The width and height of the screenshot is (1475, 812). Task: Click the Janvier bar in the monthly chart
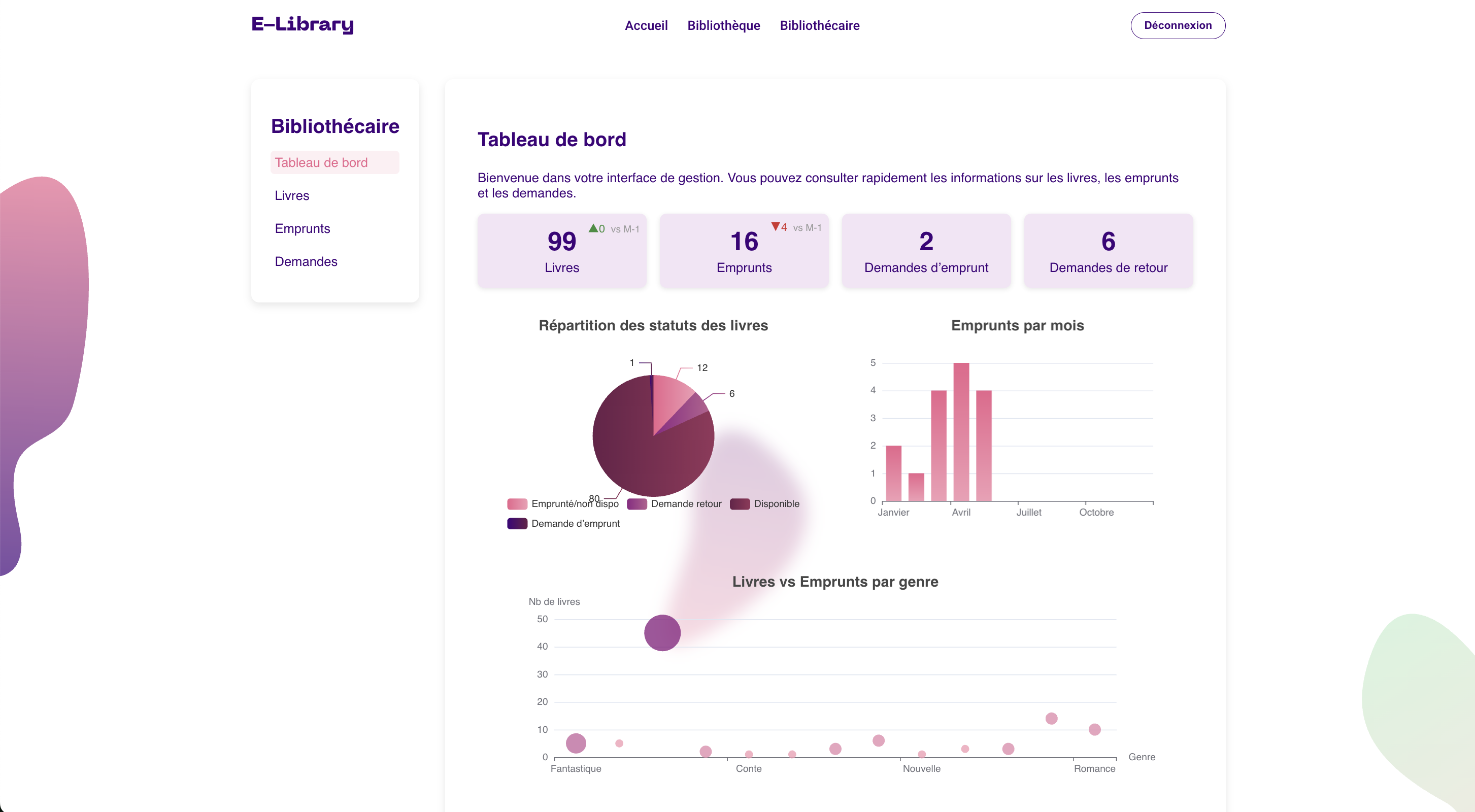(x=893, y=473)
